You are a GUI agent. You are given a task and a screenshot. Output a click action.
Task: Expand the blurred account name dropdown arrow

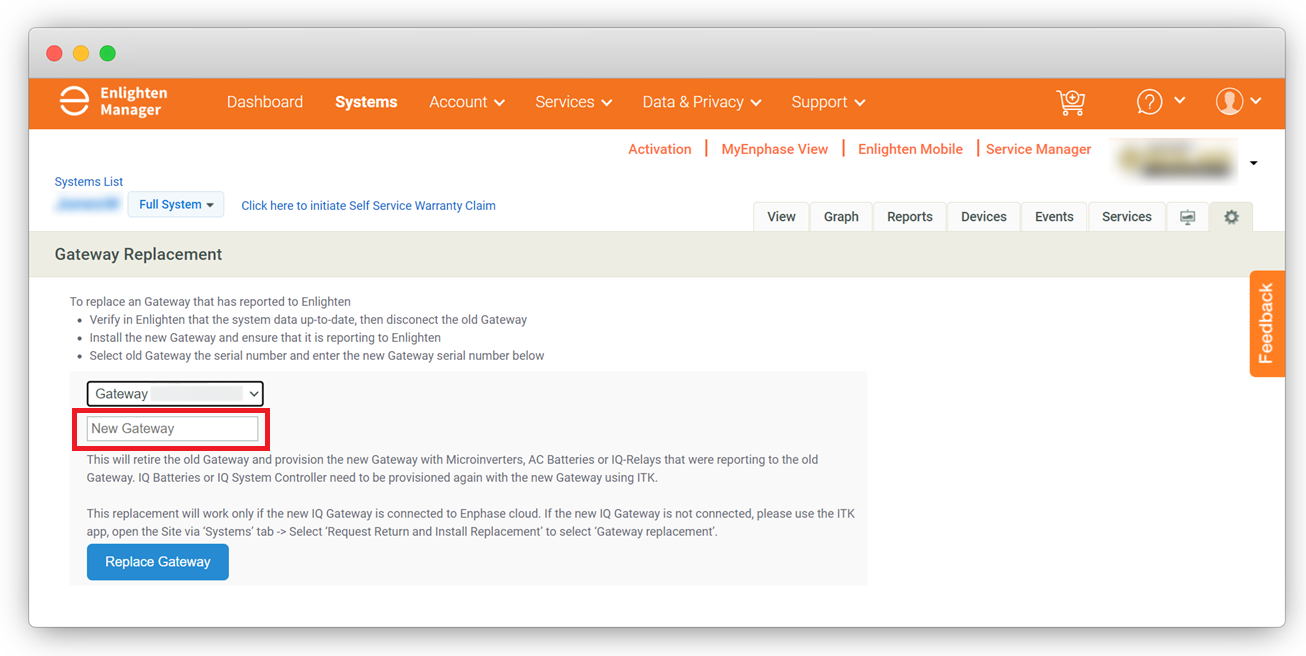click(x=1253, y=163)
